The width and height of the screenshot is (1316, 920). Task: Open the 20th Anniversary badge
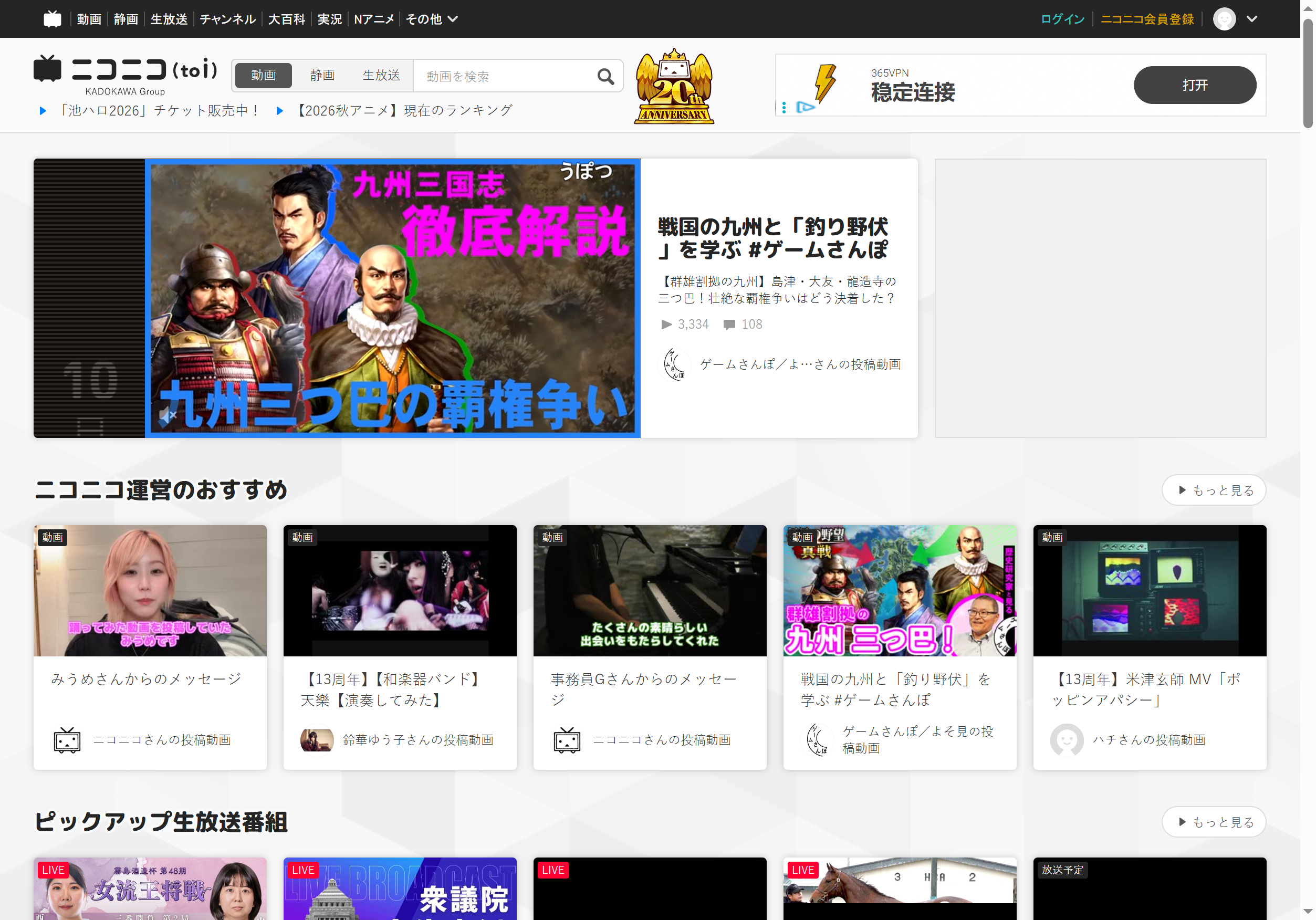674,87
